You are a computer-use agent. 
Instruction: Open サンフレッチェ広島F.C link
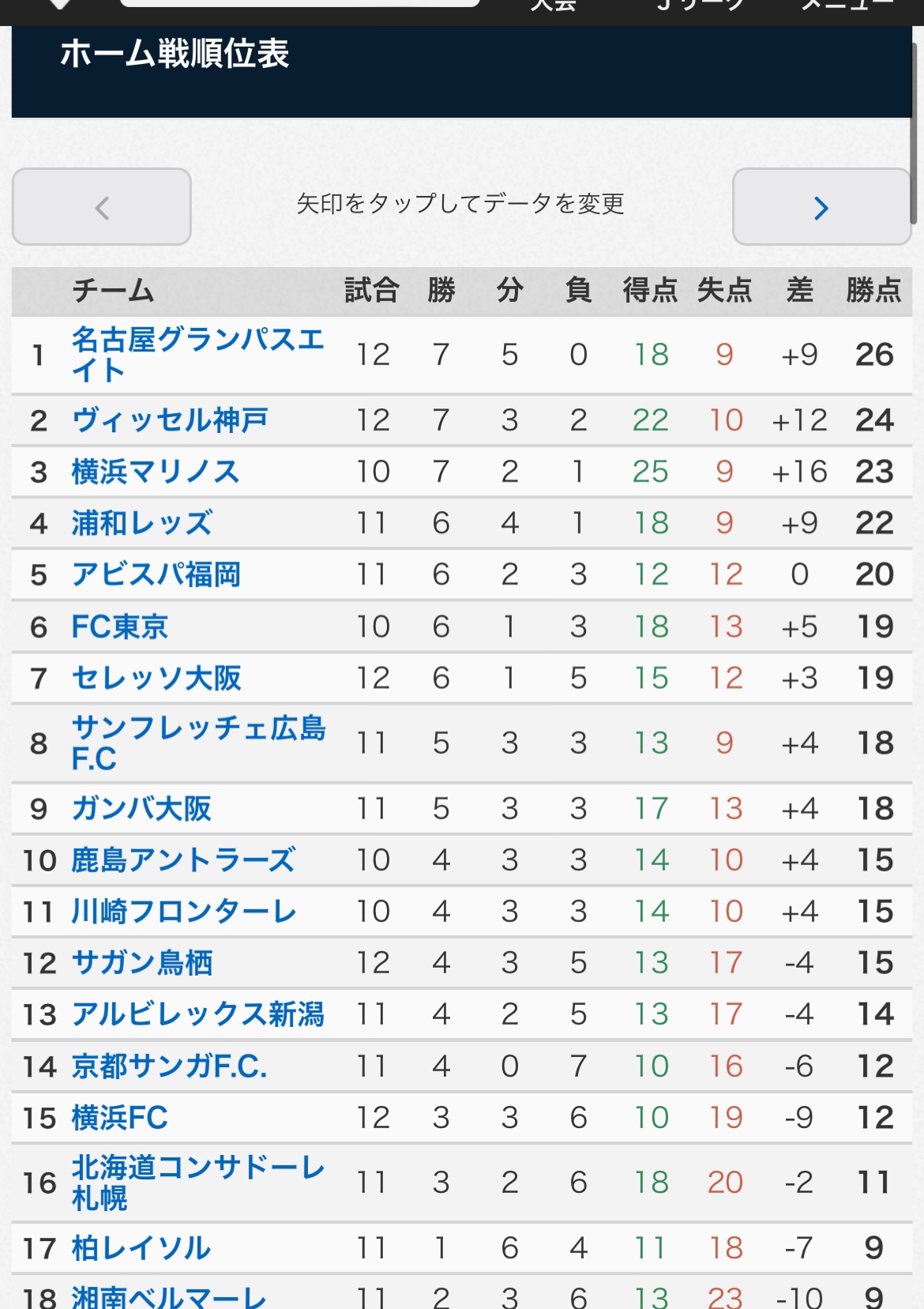[198, 743]
